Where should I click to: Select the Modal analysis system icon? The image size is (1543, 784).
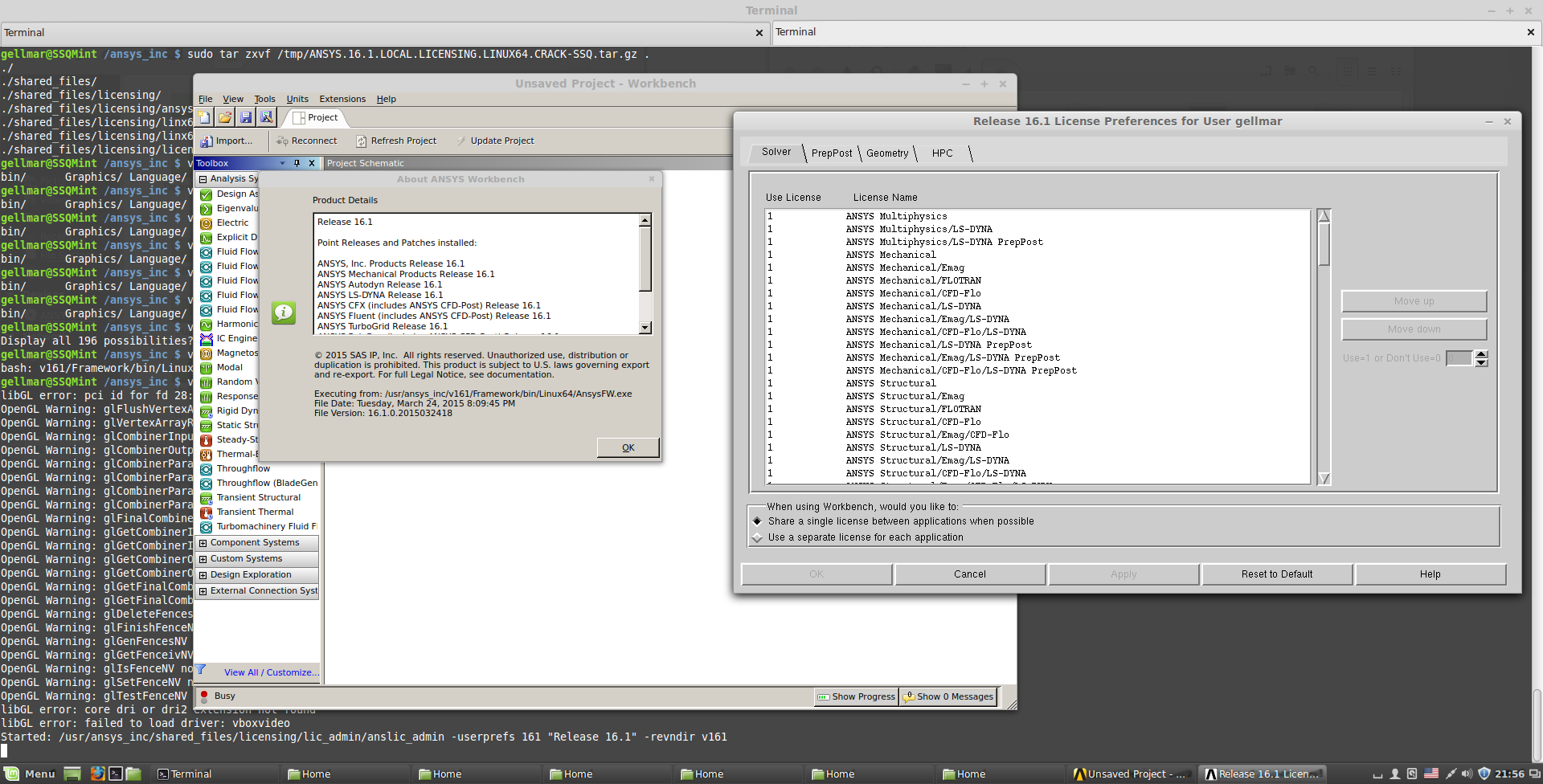[206, 368]
